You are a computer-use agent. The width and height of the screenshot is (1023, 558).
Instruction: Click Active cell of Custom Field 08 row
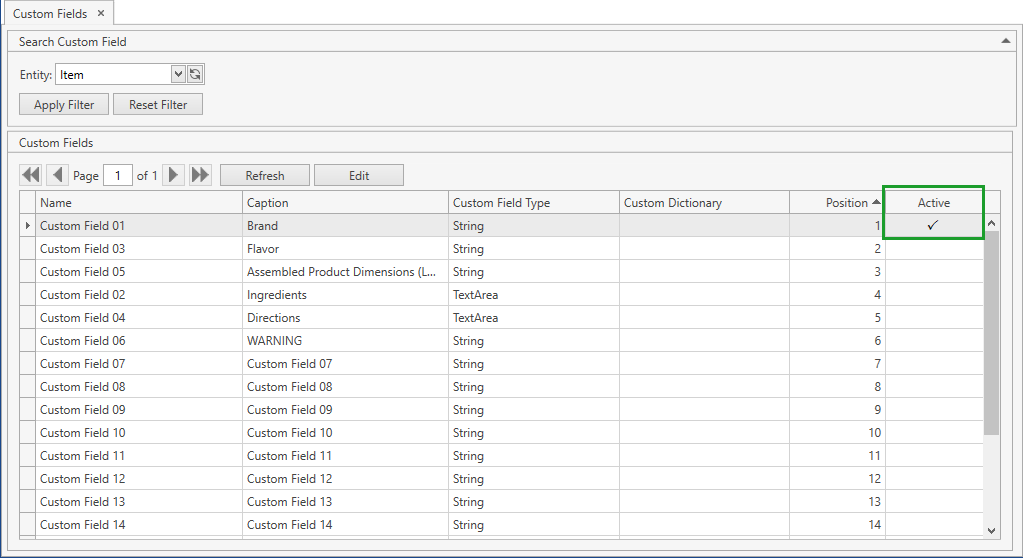point(934,386)
